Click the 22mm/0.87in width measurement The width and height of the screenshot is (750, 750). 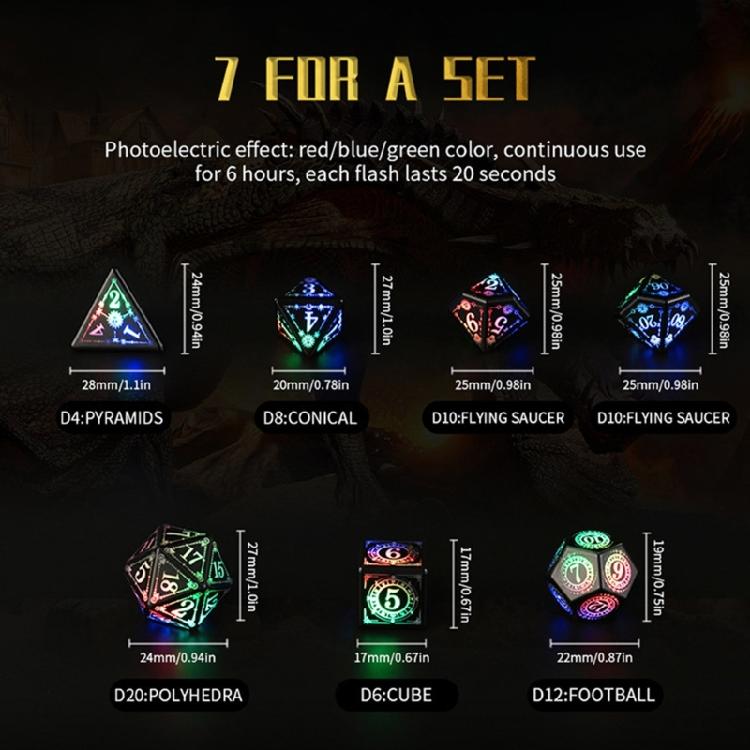(x=595, y=658)
